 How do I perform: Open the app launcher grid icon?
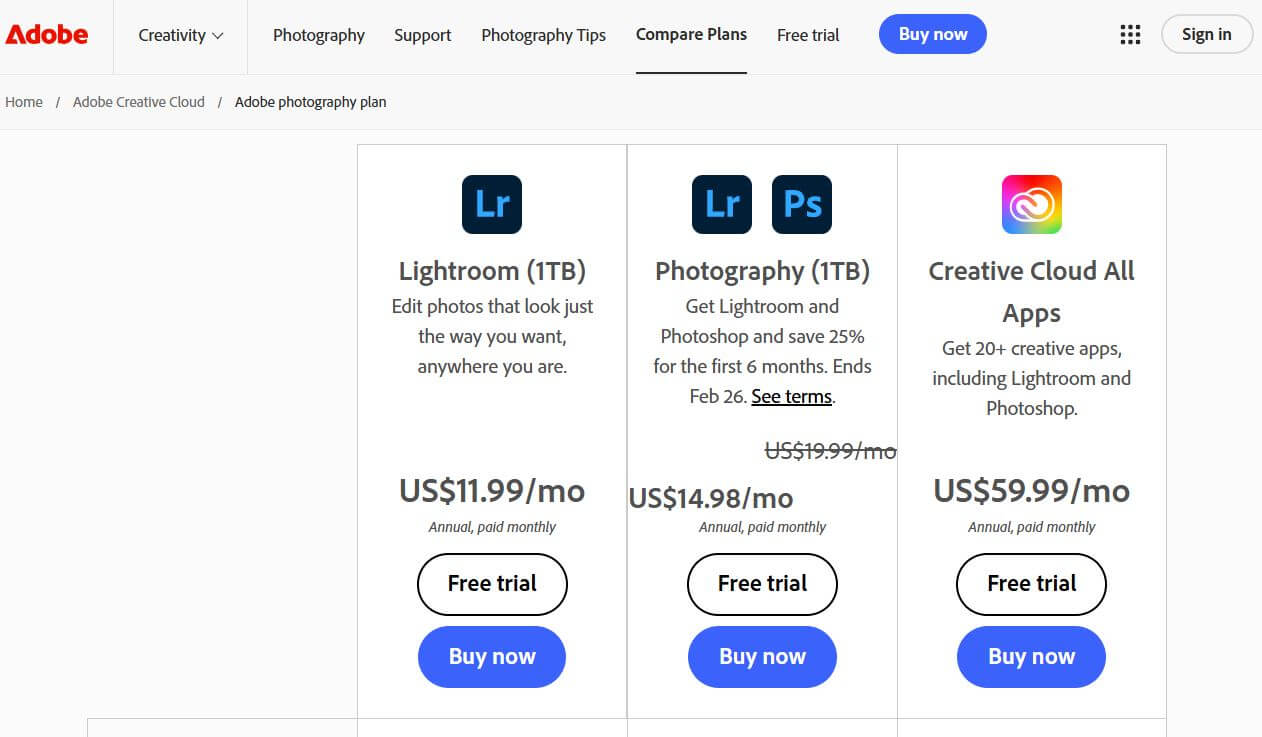pos(1130,34)
